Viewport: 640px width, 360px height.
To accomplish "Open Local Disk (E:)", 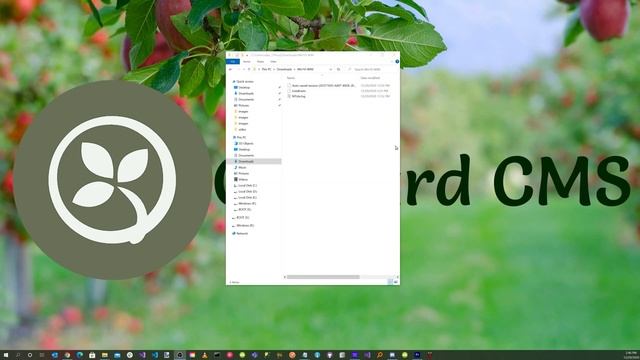I will click(247, 198).
